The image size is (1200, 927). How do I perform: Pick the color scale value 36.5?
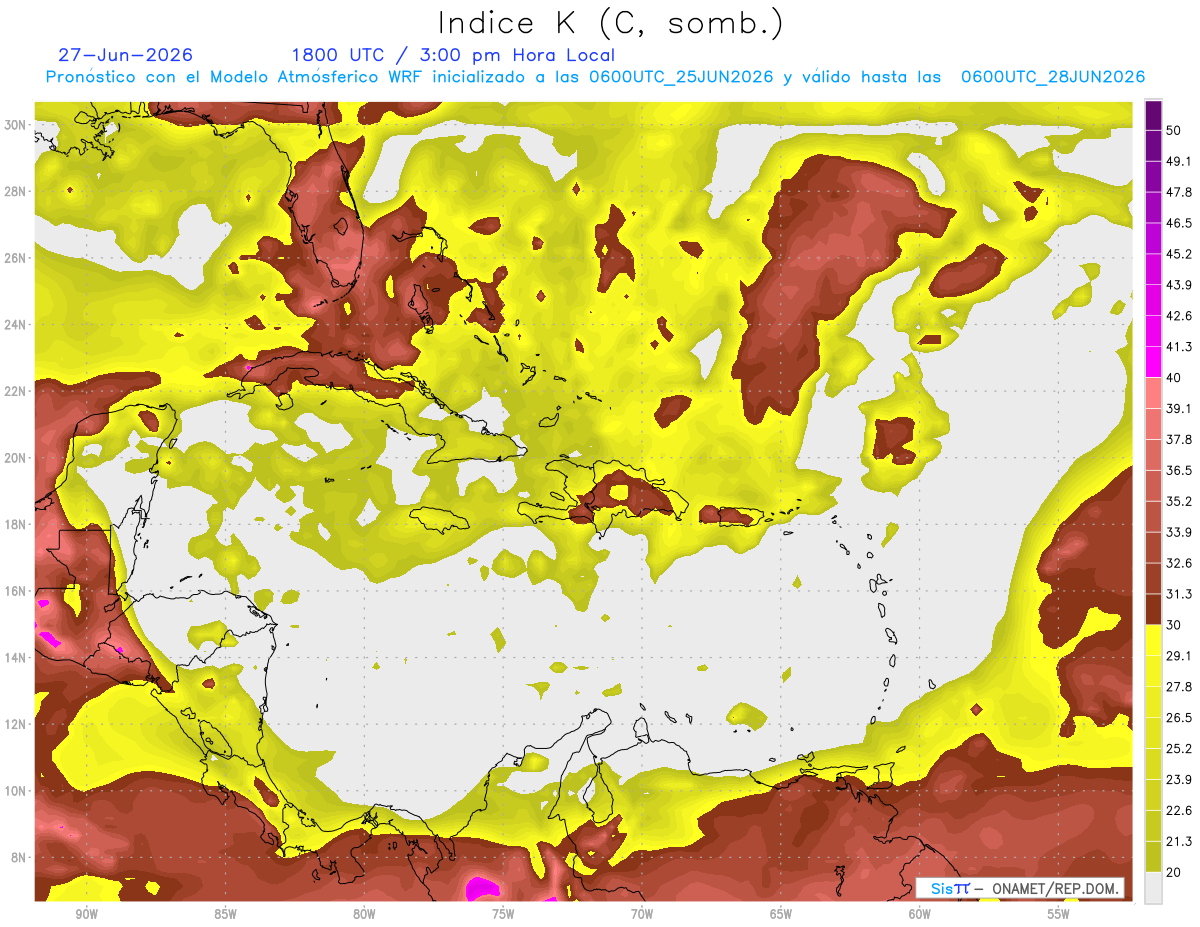(1179, 470)
